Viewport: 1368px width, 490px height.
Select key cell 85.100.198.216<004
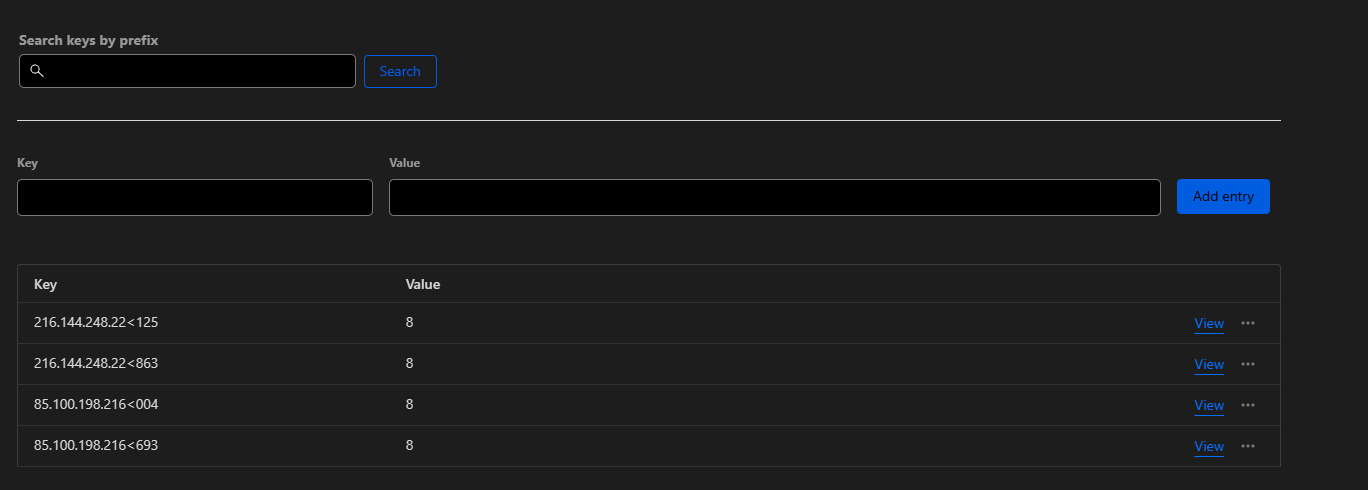(96, 404)
